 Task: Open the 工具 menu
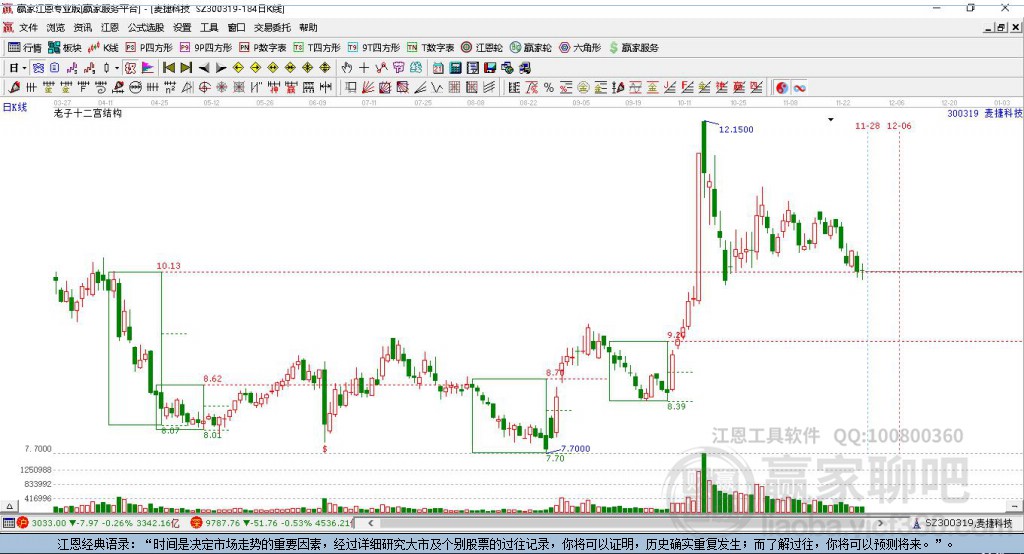(x=209, y=27)
